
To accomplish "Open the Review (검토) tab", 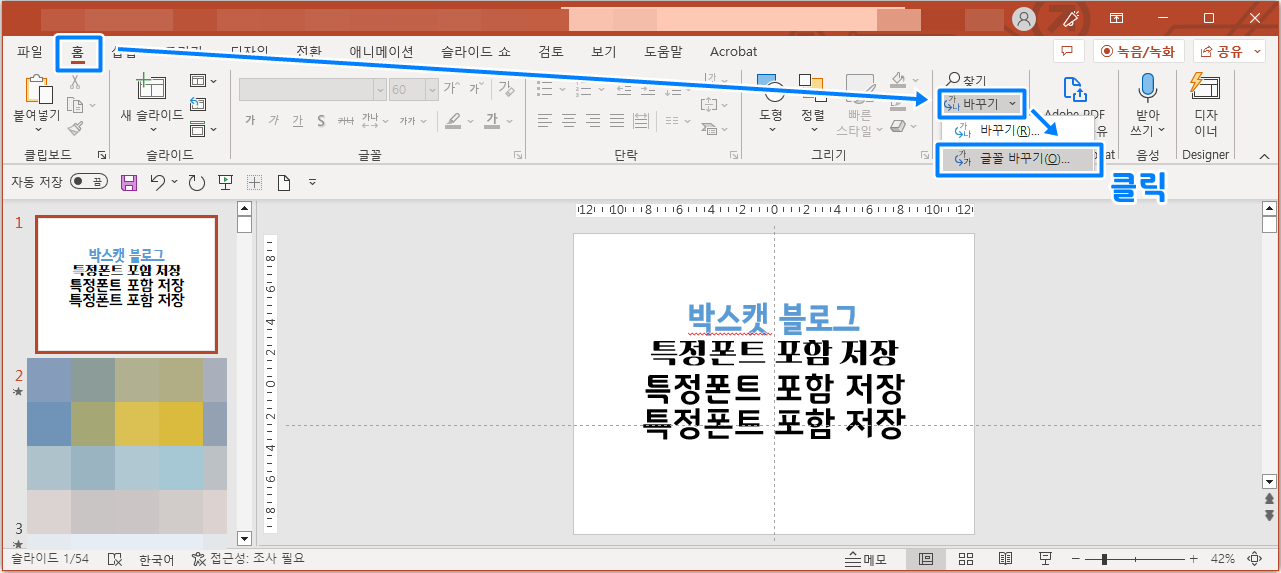I will coord(551,51).
